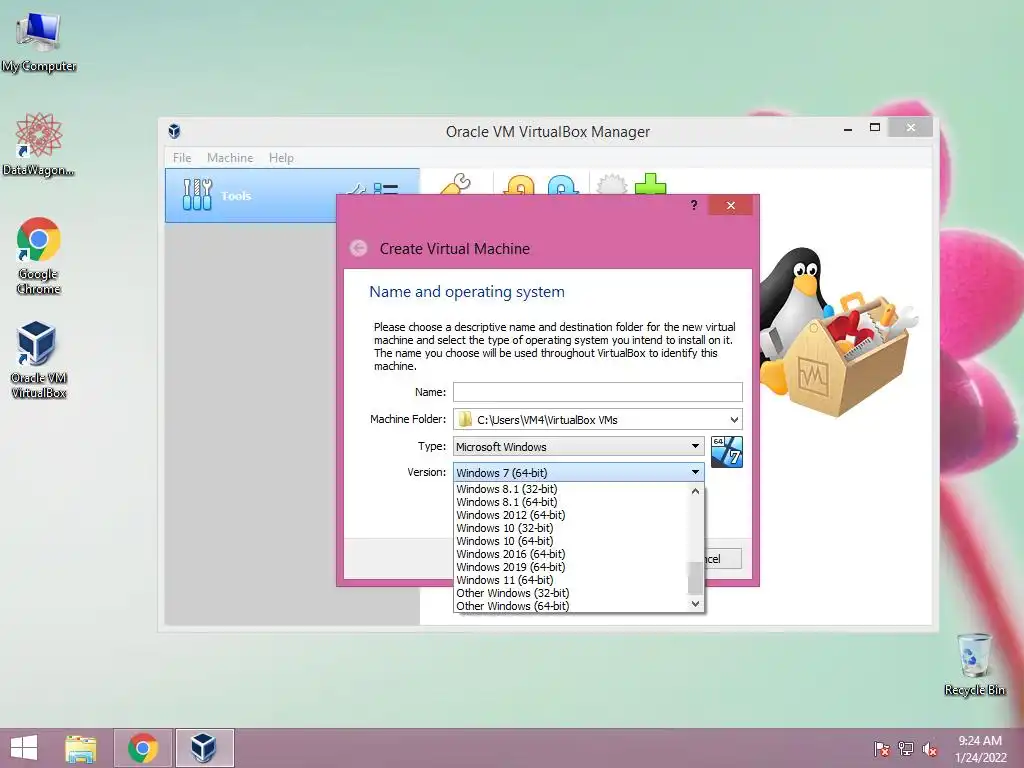
Task: Pick Windows 2016 (64-bit) version
Action: 511,554
